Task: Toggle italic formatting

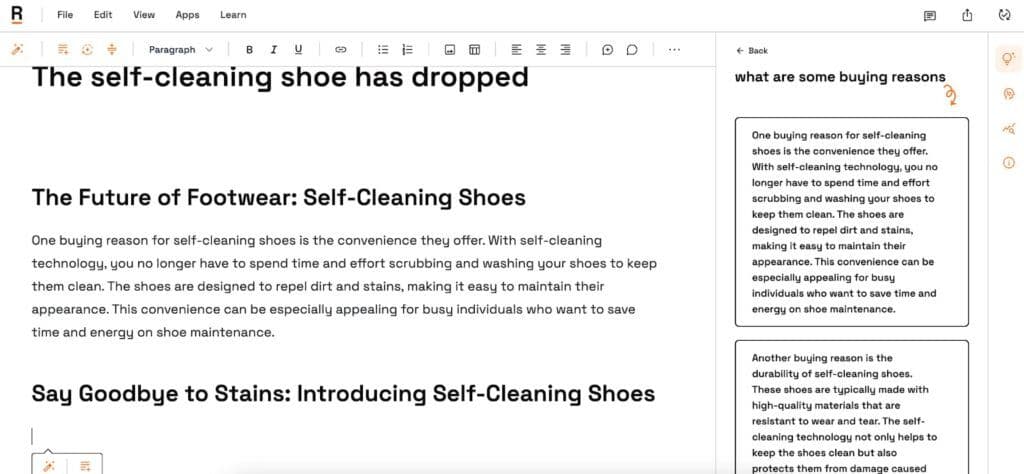Action: [x=274, y=50]
